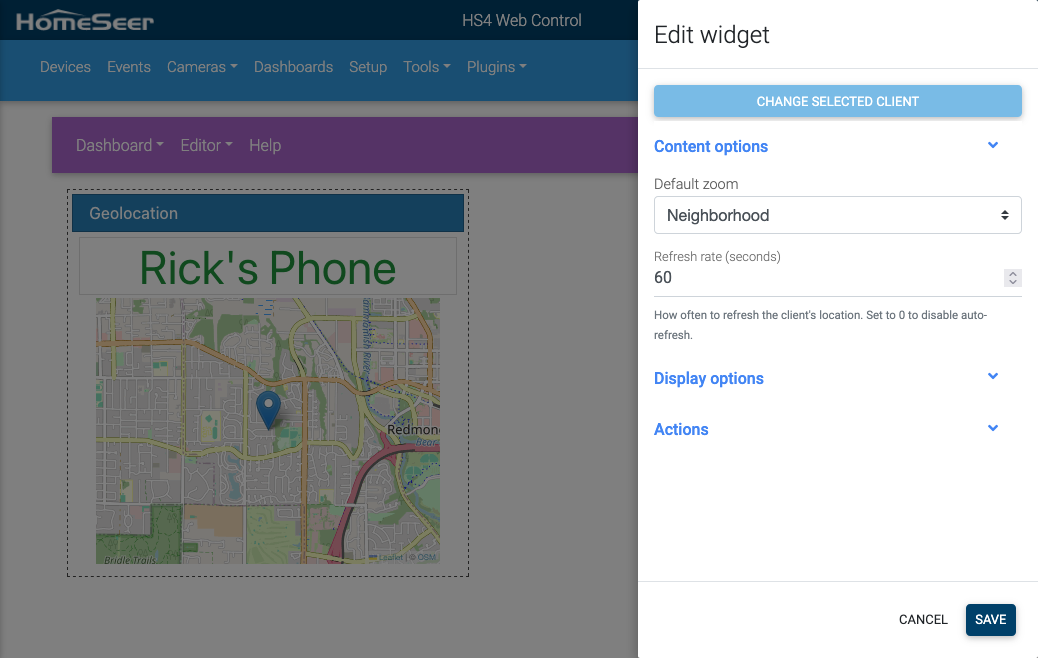Open the Devices menu item
Viewport: 1038px width, 658px height.
click(x=65, y=67)
